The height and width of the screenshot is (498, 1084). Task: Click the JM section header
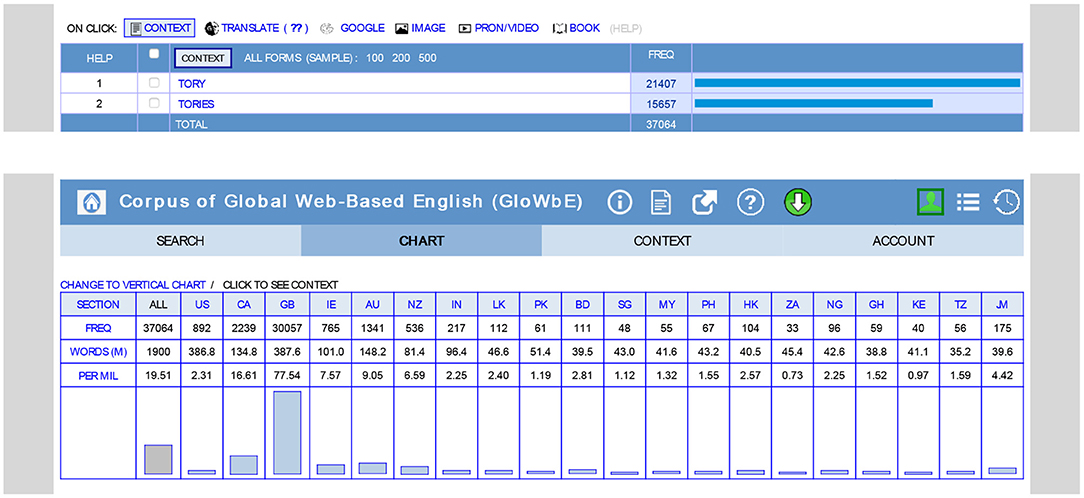point(1002,304)
